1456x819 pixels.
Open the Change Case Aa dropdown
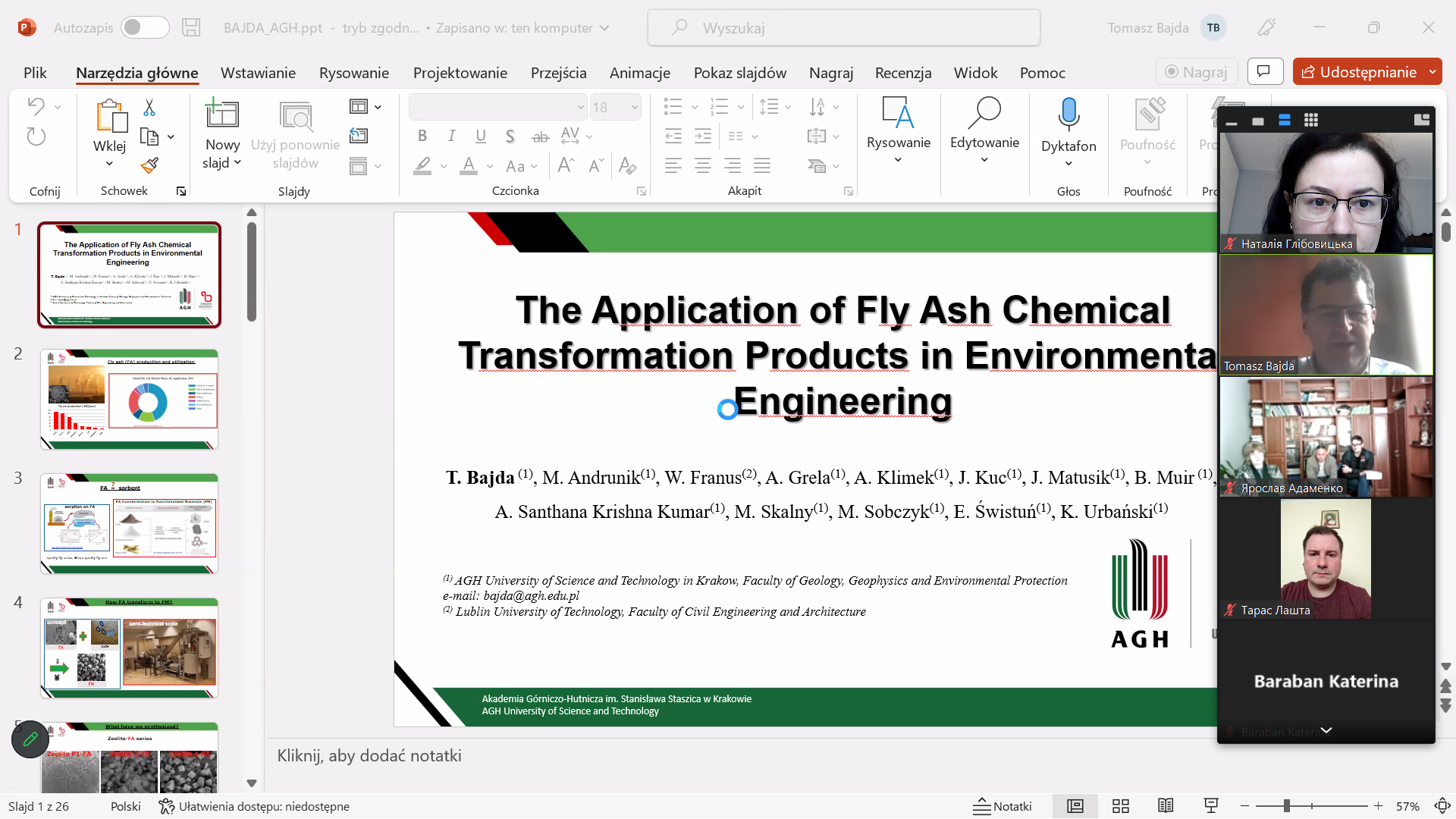(522, 166)
